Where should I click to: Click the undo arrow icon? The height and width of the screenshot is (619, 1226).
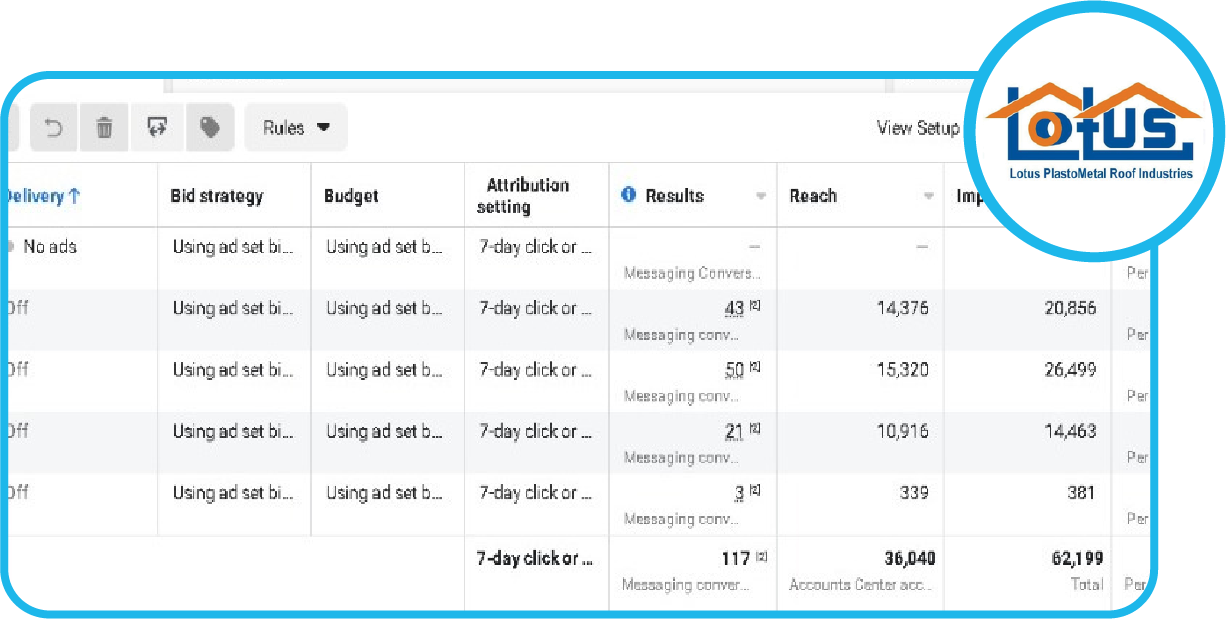point(54,128)
